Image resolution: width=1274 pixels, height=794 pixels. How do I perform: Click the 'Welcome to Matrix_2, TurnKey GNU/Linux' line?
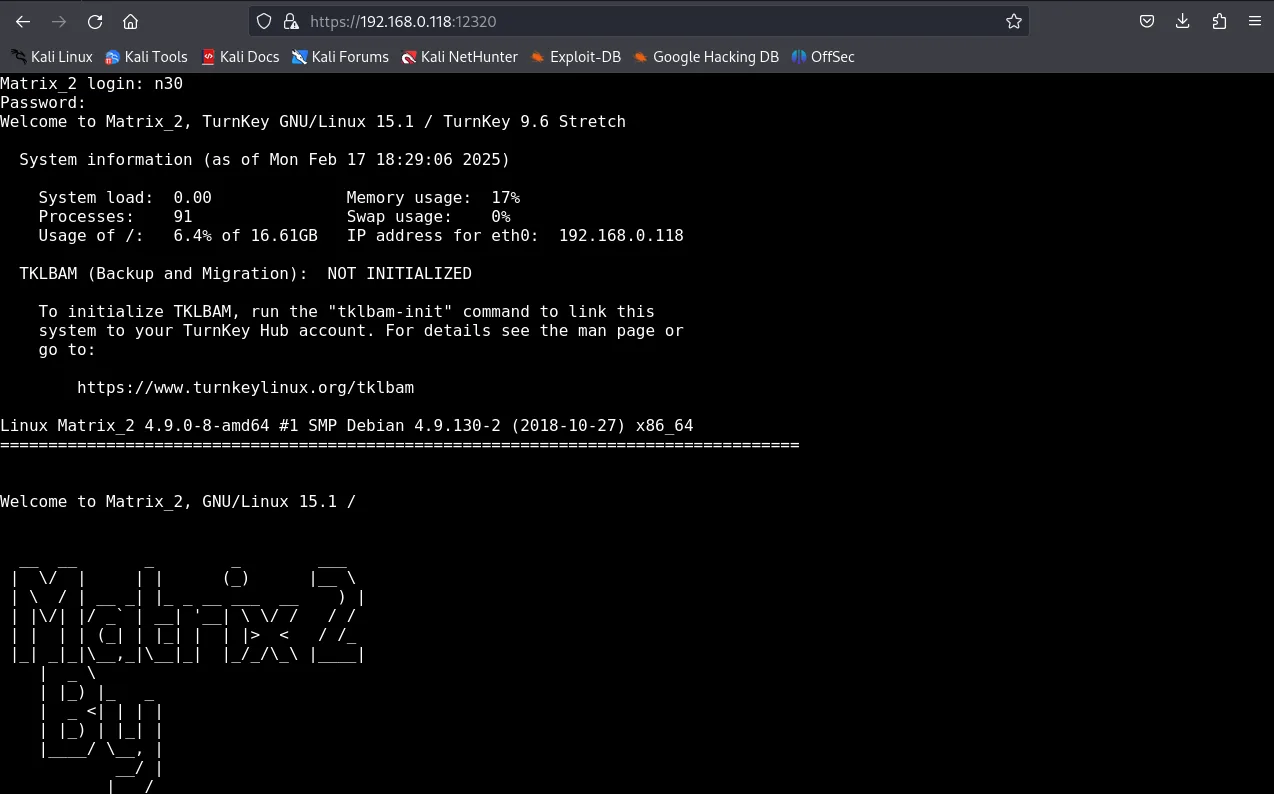313,122
